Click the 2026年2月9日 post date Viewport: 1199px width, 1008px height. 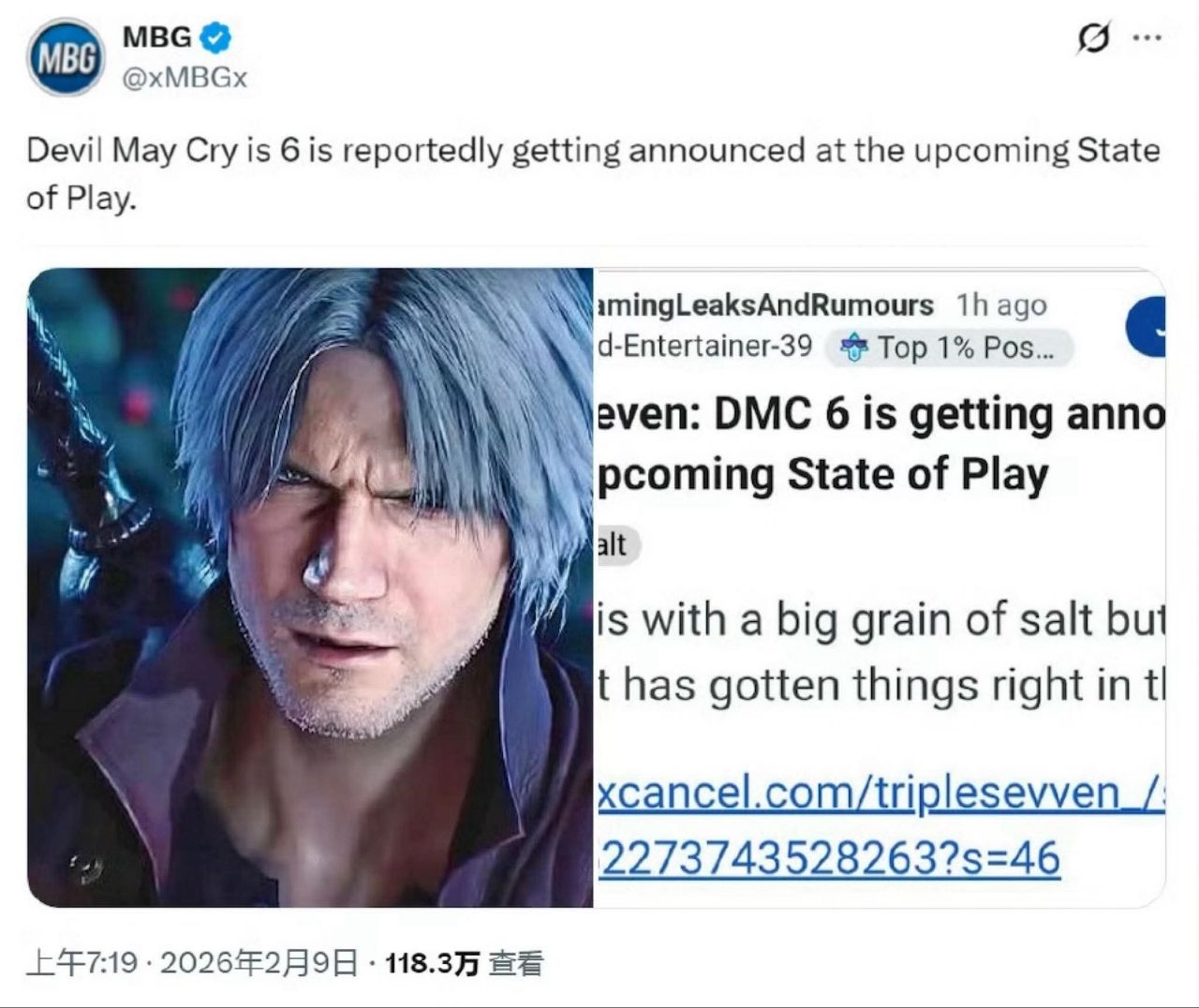(x=259, y=963)
